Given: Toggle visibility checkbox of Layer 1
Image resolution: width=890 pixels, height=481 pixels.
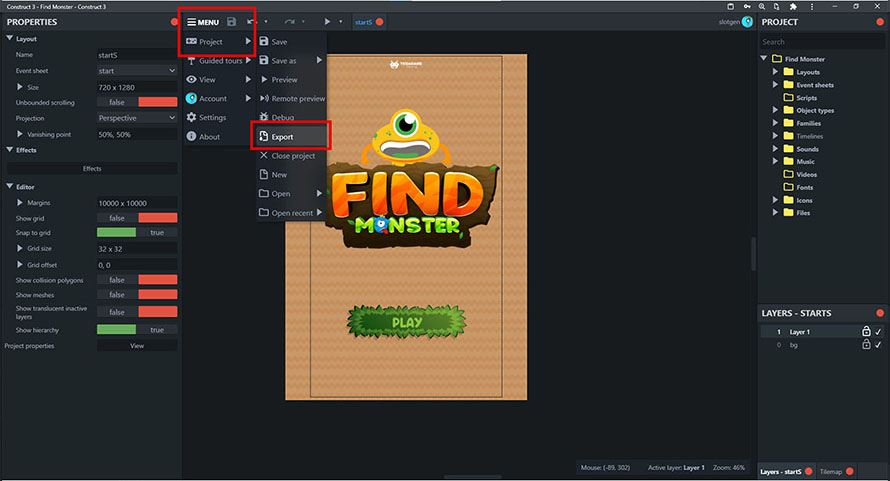Looking at the screenshot, I should click(x=879, y=332).
